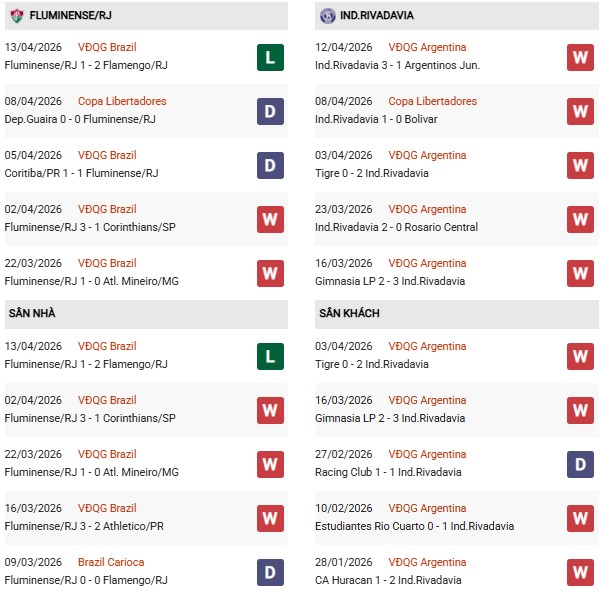This screenshot has width=600, height=592.
Task: Select the SÂN KHÁCH section header
Action: [349, 313]
